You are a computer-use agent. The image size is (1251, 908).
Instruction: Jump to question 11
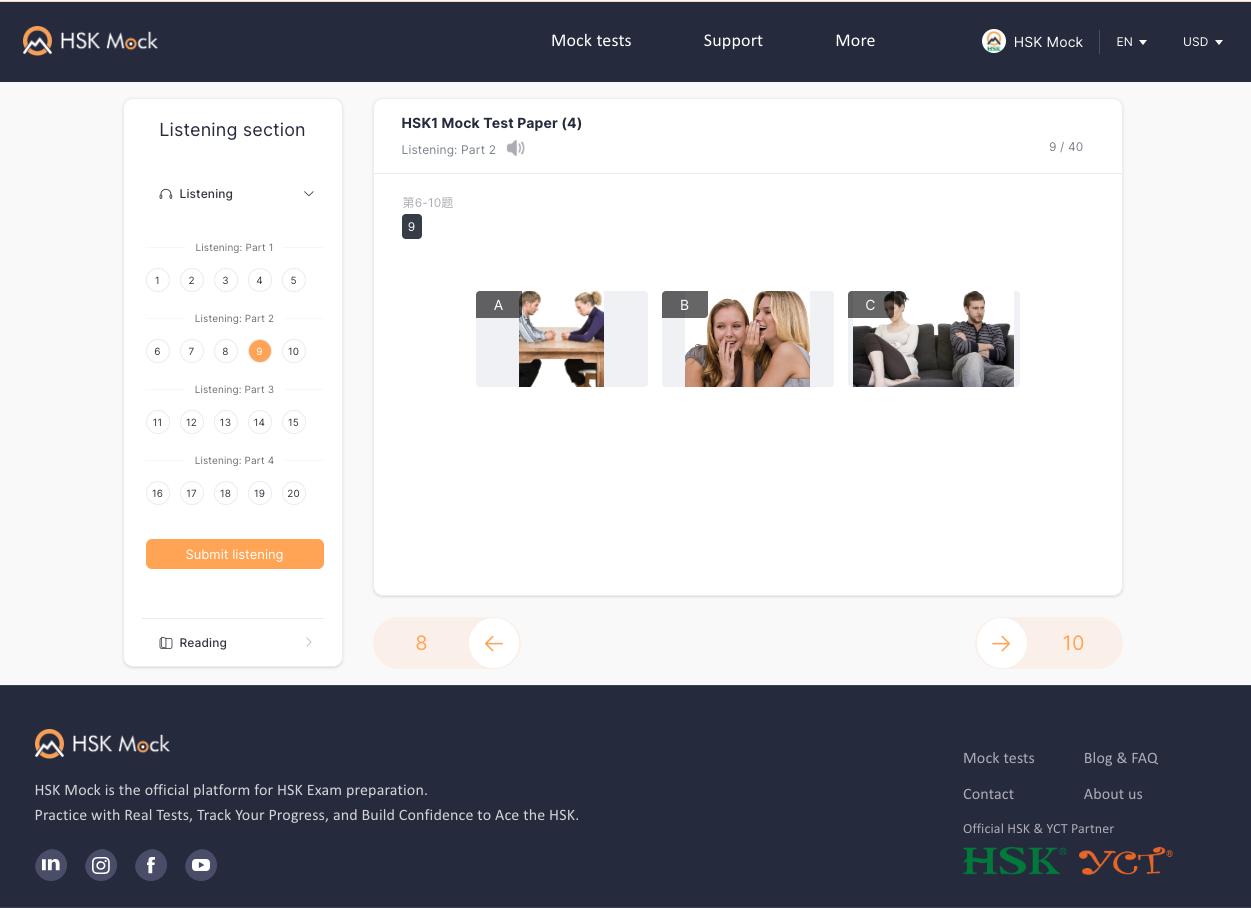tap(157, 422)
